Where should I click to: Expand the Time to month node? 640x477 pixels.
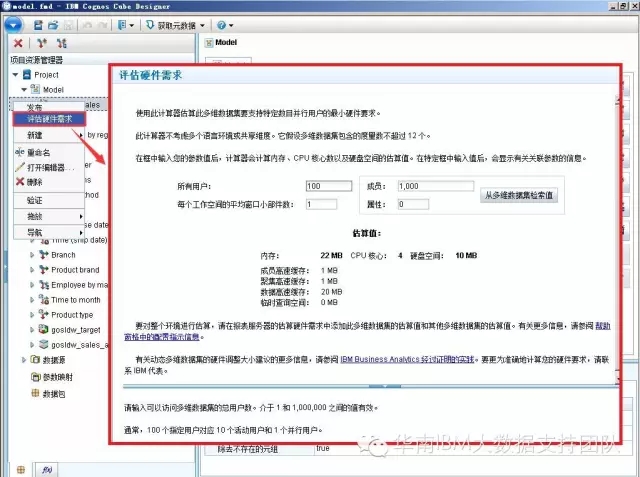(32, 300)
